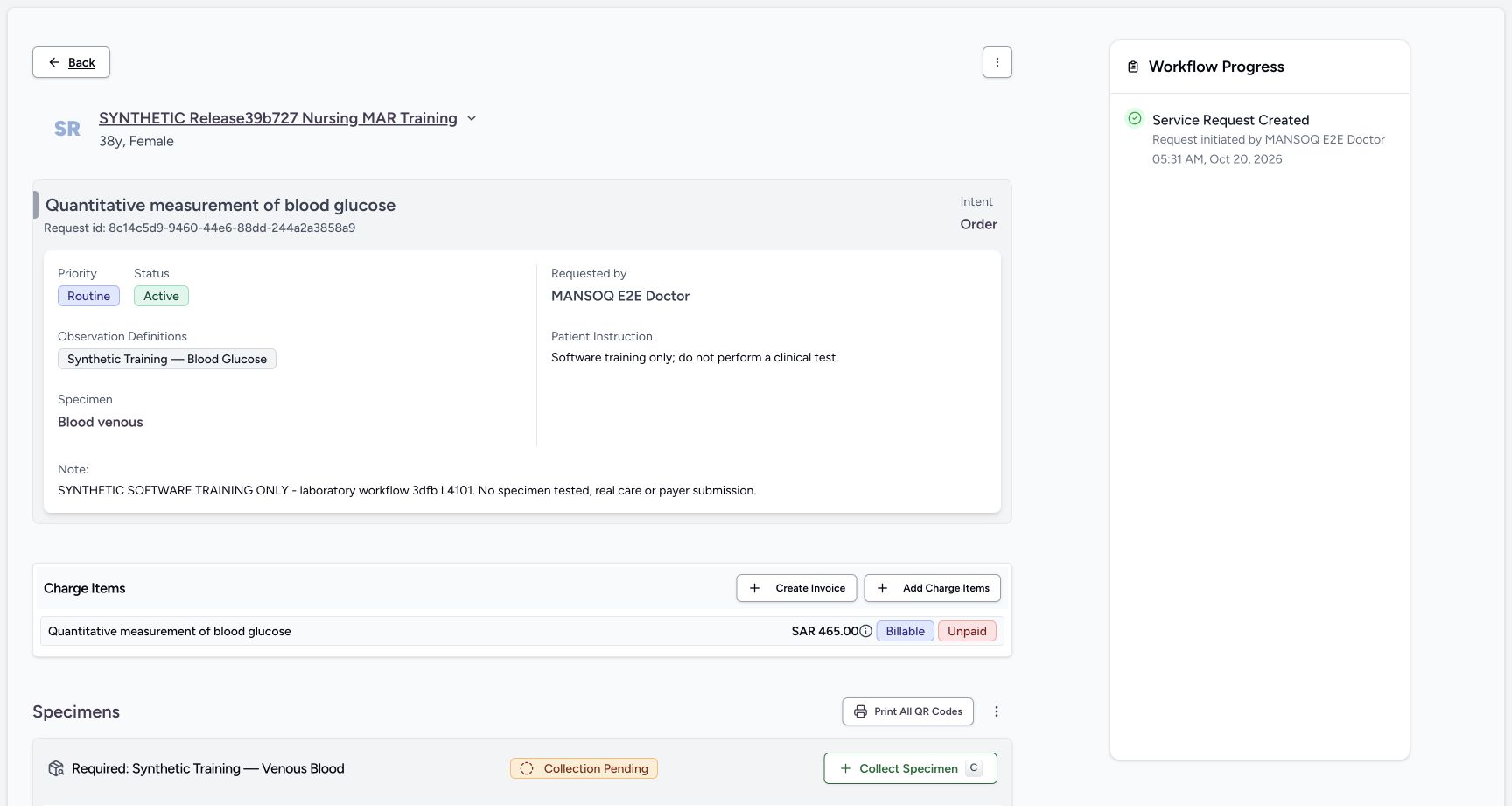This screenshot has width=1512, height=806.
Task: Click the Collect Specimen button
Action: (x=910, y=768)
